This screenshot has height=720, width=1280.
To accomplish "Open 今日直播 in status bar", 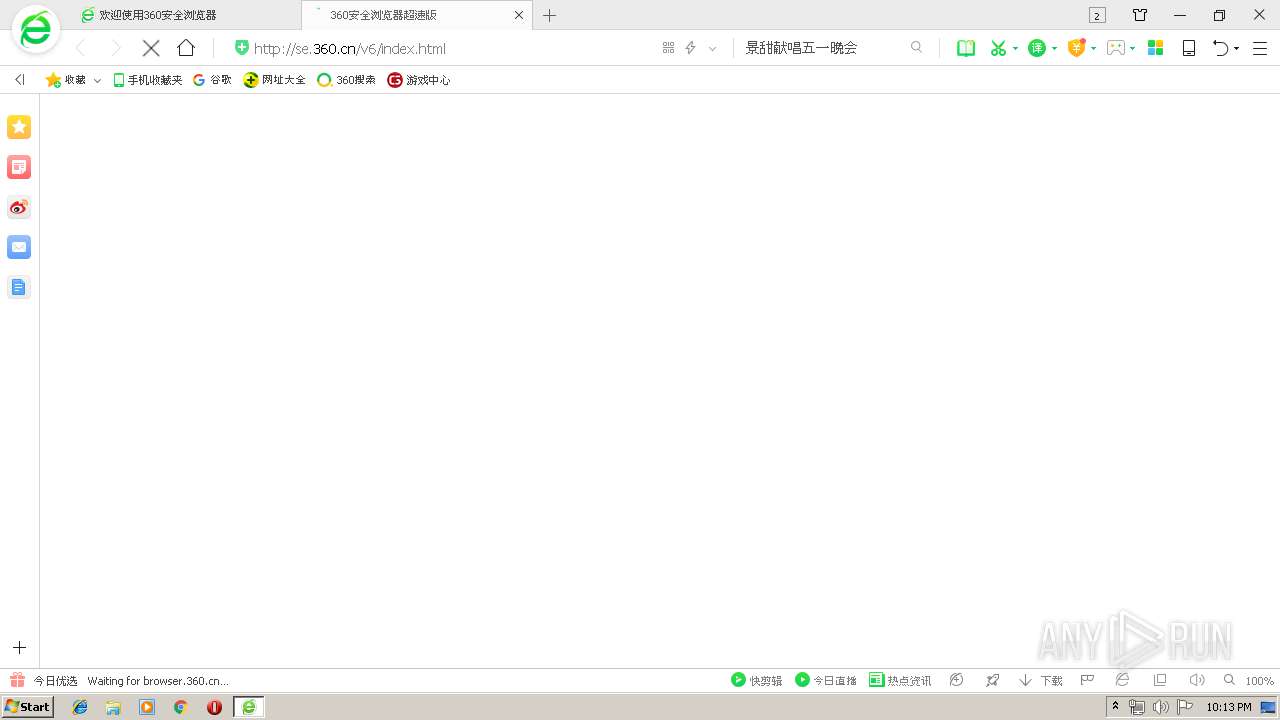I will (826, 680).
